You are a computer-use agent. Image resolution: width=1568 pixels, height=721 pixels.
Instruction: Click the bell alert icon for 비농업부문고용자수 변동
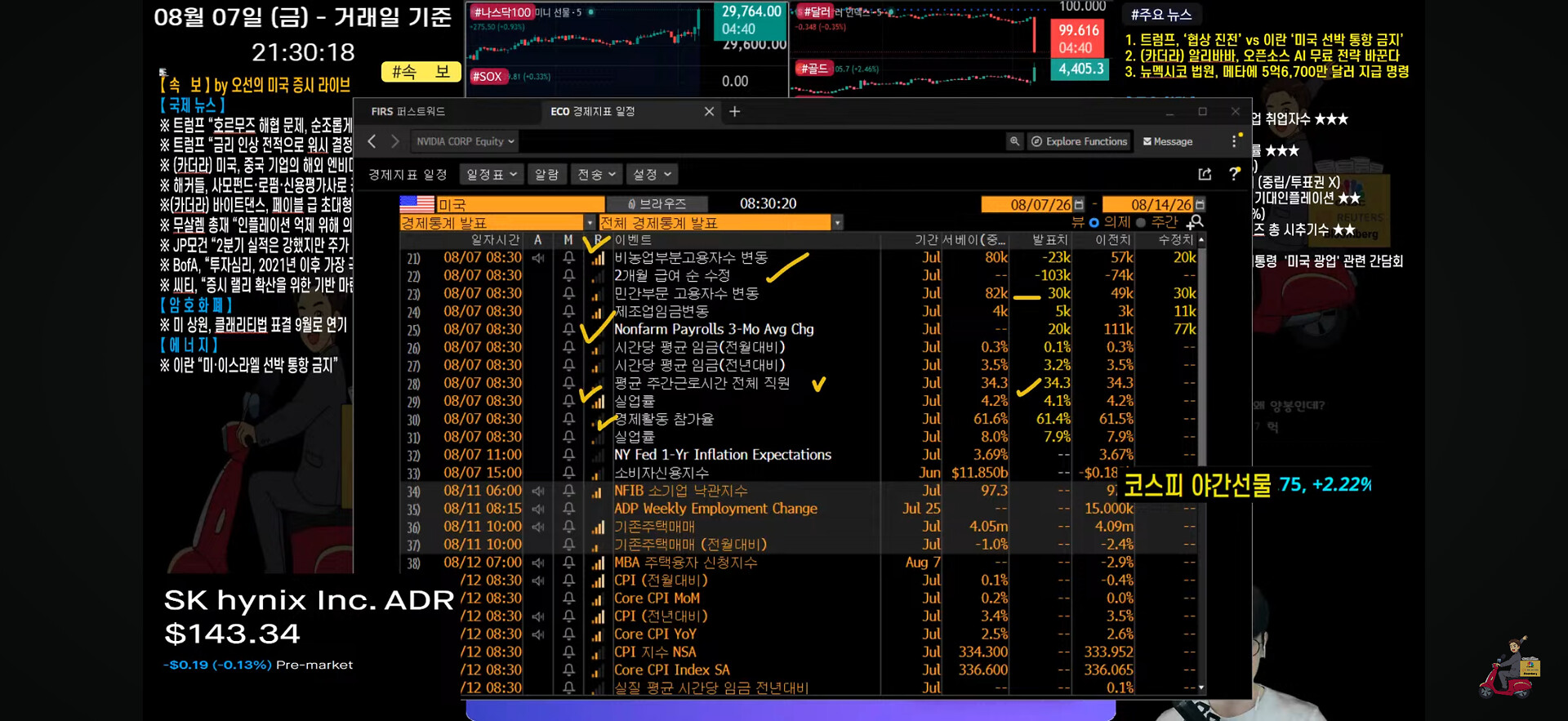569,257
